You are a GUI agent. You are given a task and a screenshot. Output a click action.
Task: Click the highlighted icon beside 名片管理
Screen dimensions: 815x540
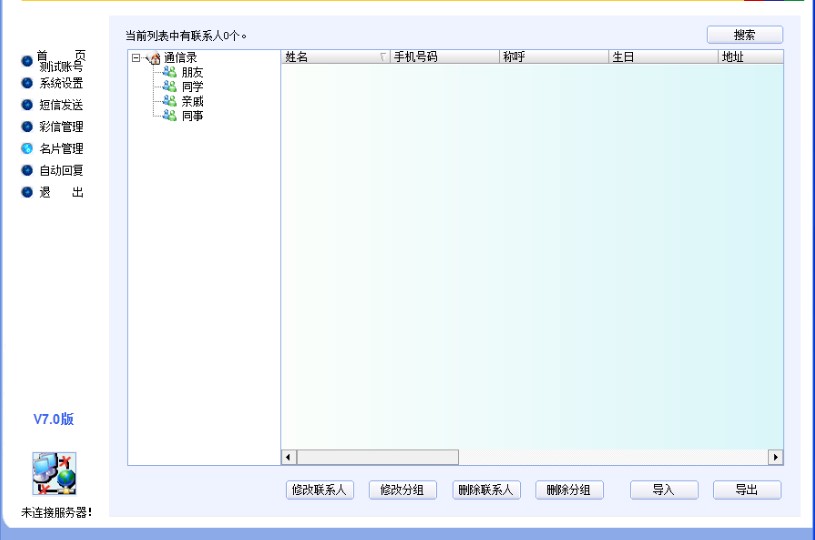[27, 149]
